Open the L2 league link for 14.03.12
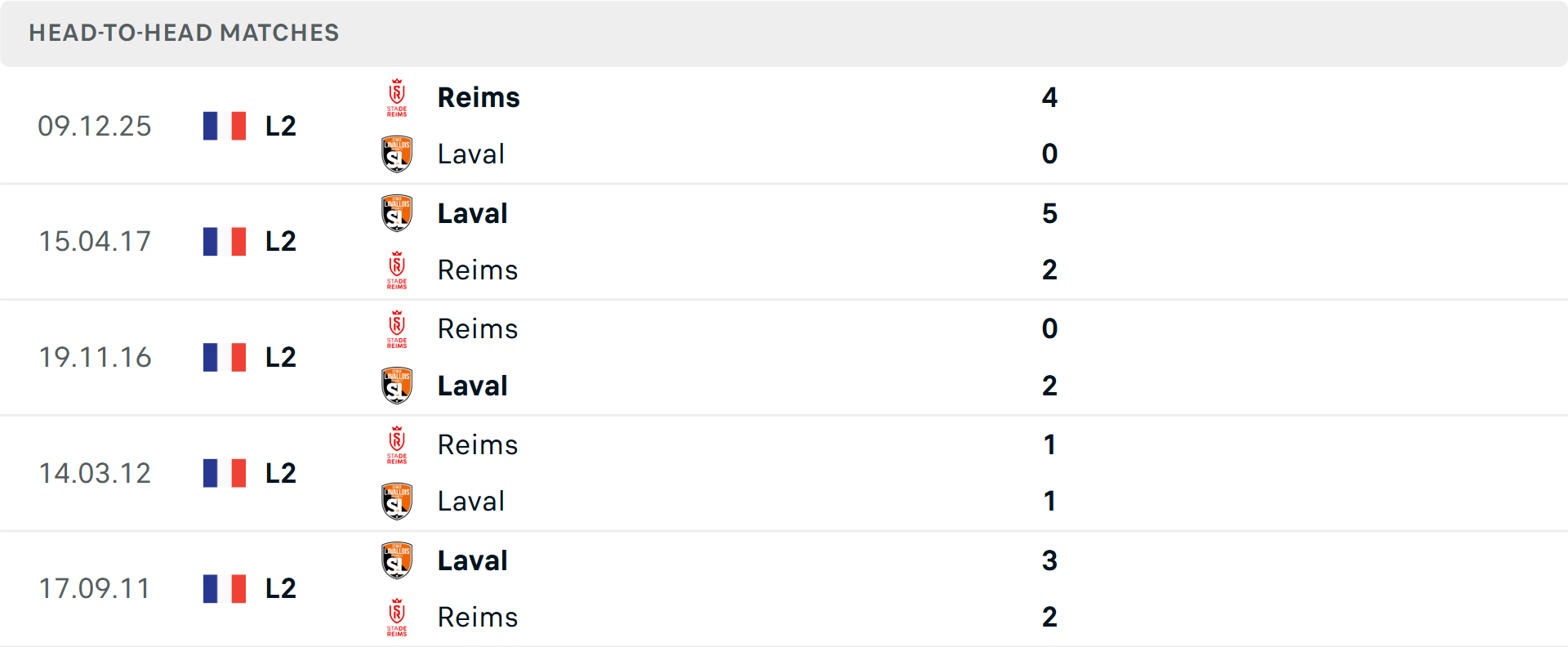 [280, 473]
